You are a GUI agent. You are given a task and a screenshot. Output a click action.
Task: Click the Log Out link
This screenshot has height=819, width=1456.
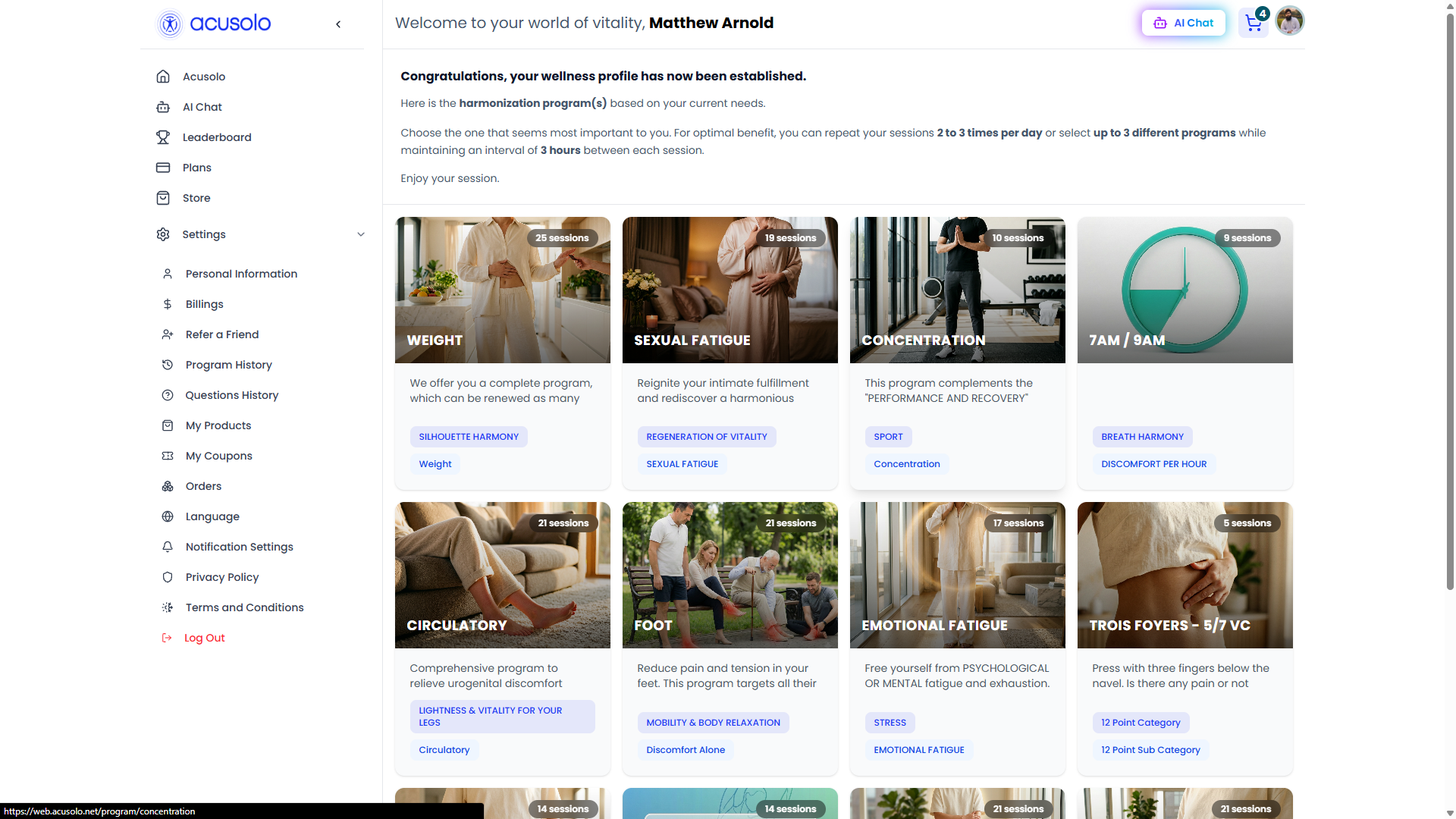point(205,638)
